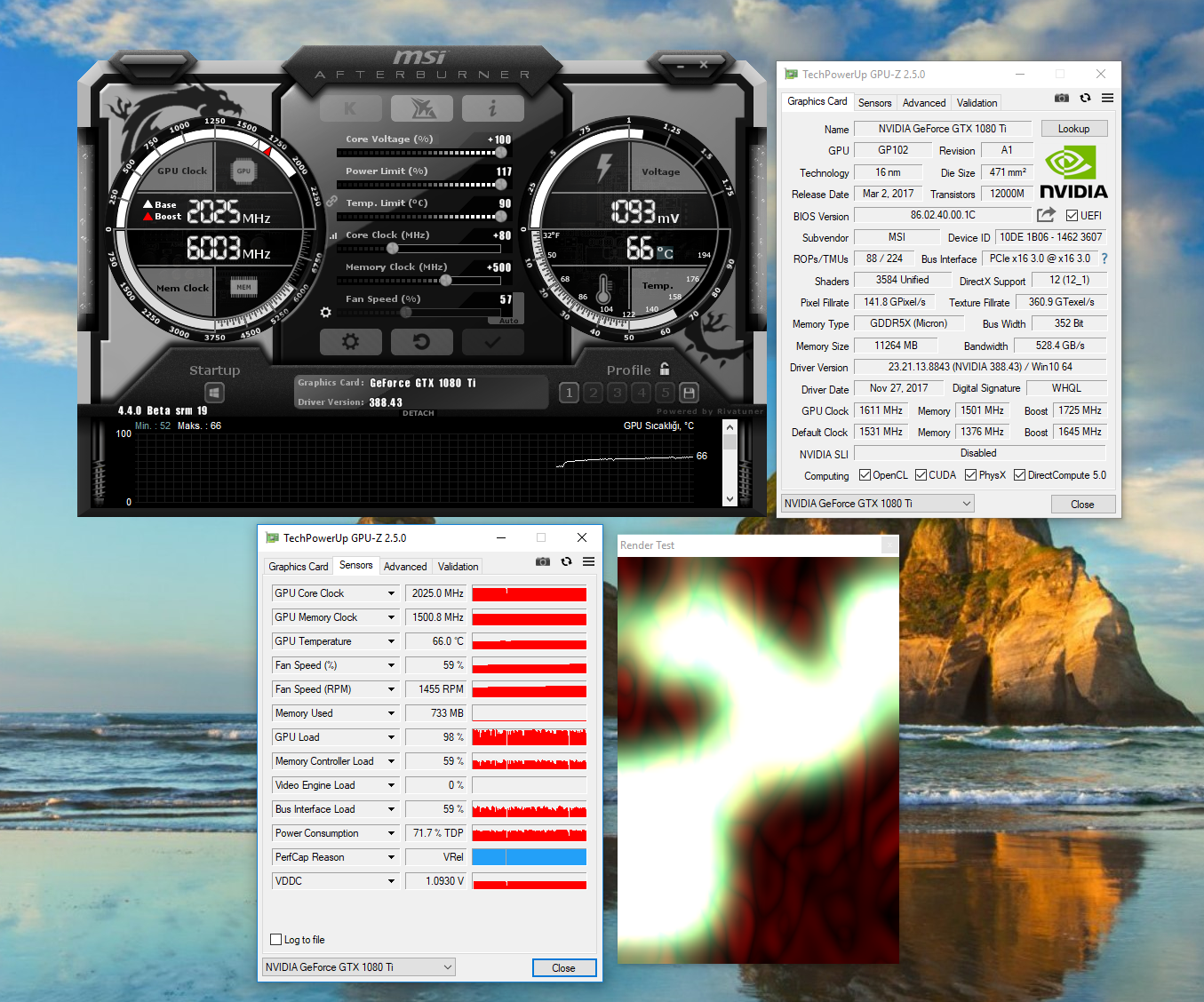Click the Core Voltage slider handle
Viewport: 1204px width, 1002px height.
(501, 153)
